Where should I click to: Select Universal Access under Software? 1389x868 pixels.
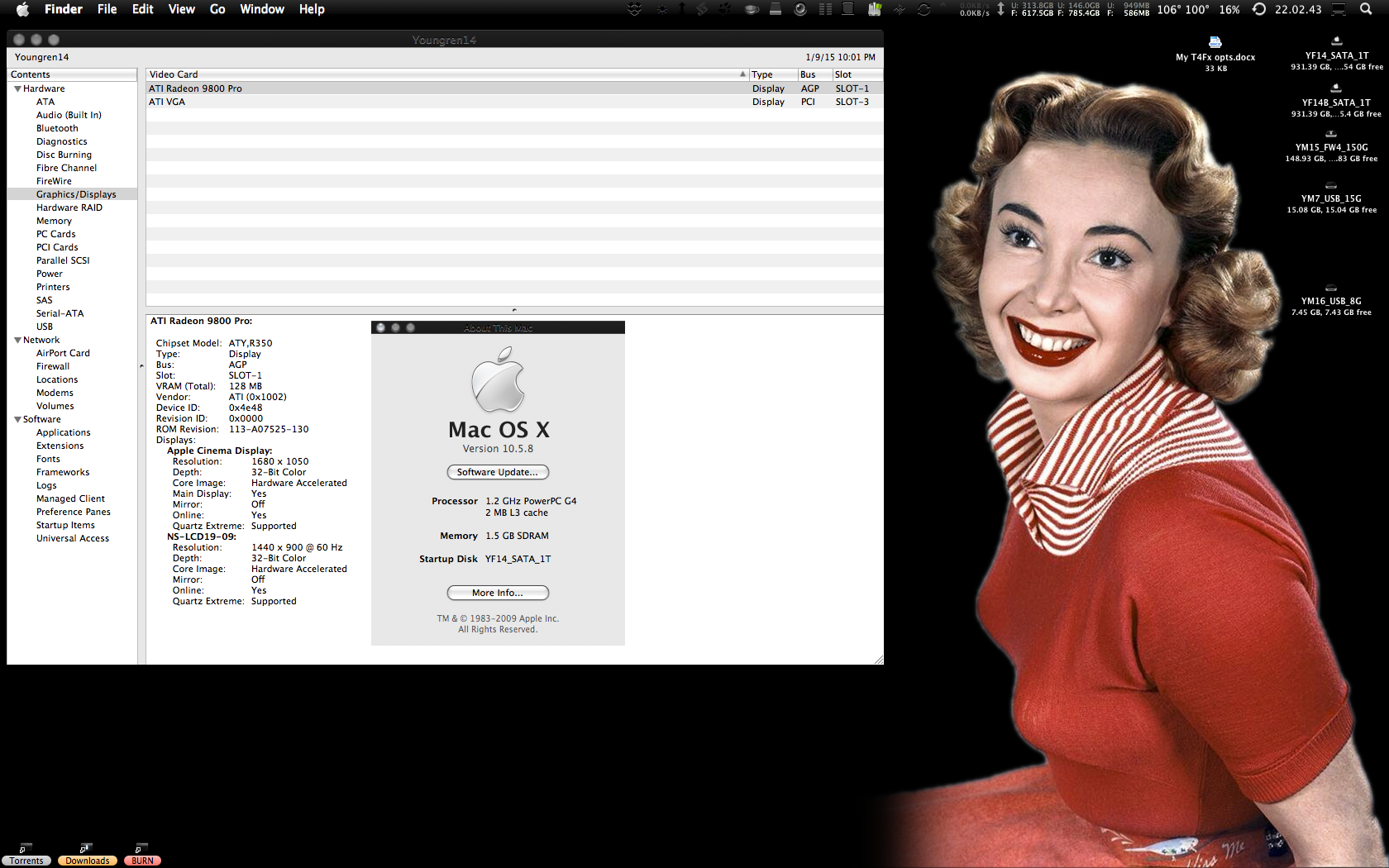(x=73, y=538)
